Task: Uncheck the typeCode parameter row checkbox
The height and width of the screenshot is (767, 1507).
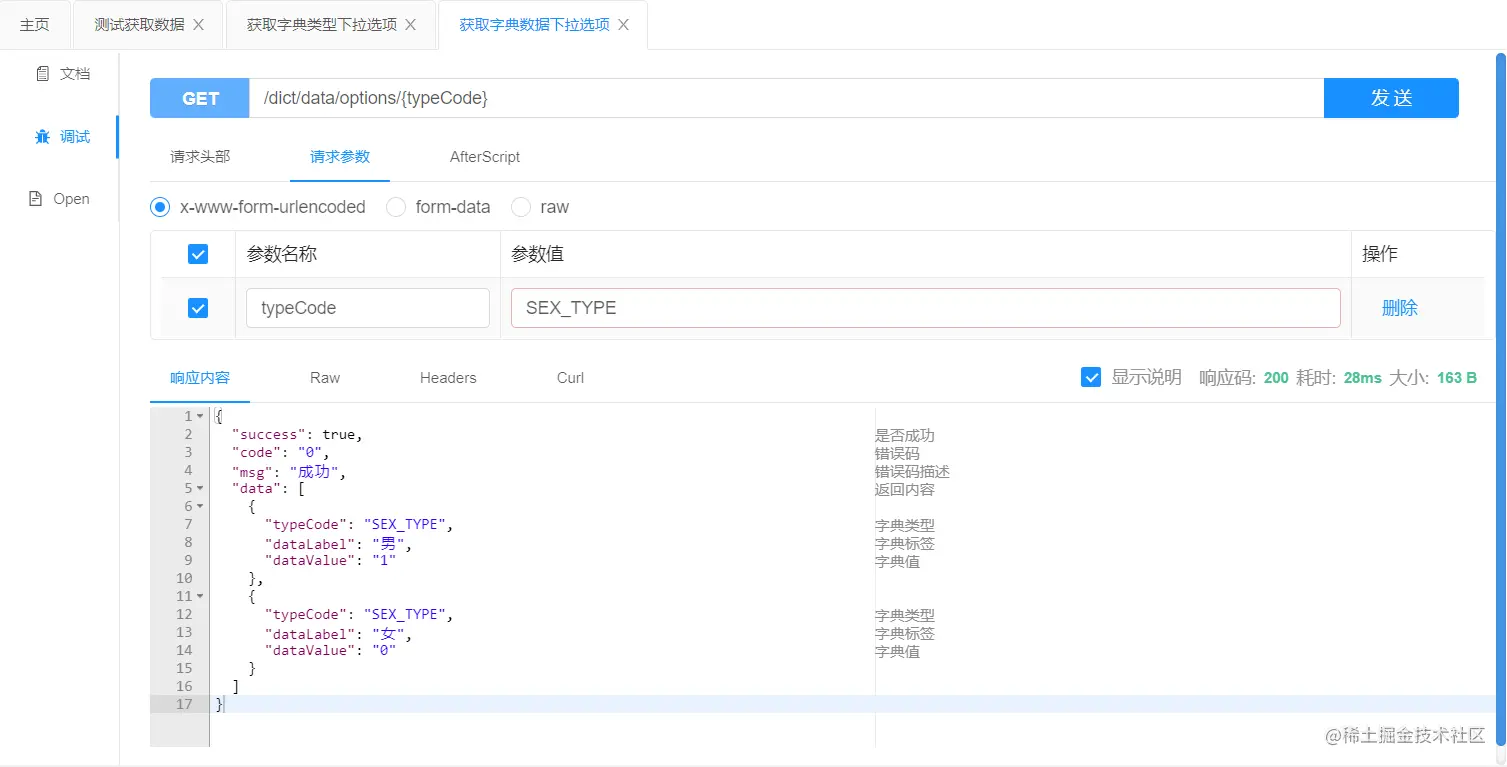Action: (x=198, y=308)
